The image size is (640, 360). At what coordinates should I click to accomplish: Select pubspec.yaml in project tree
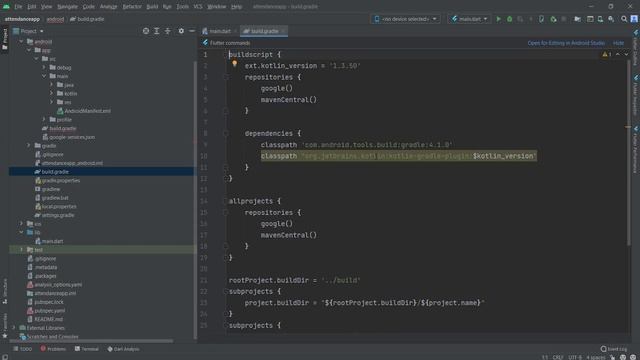point(46,311)
